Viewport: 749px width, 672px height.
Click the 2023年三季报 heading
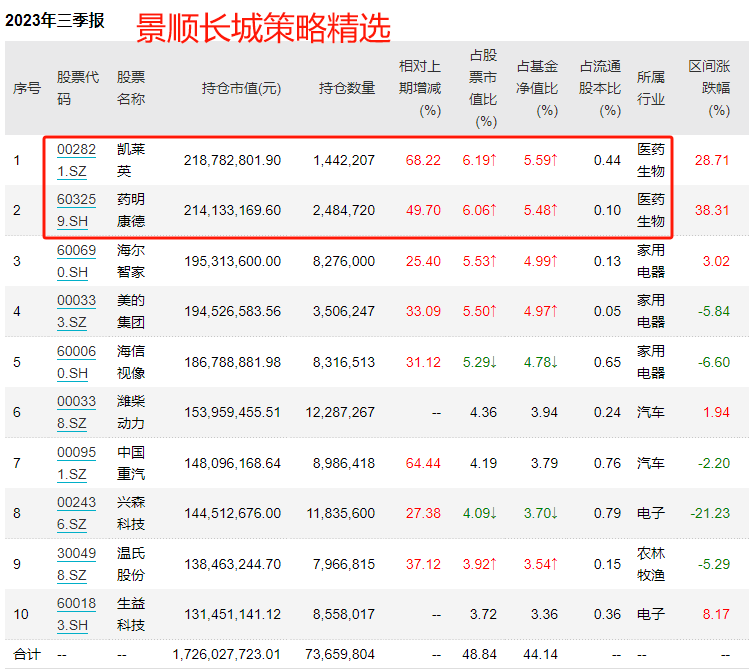[x=55, y=21]
